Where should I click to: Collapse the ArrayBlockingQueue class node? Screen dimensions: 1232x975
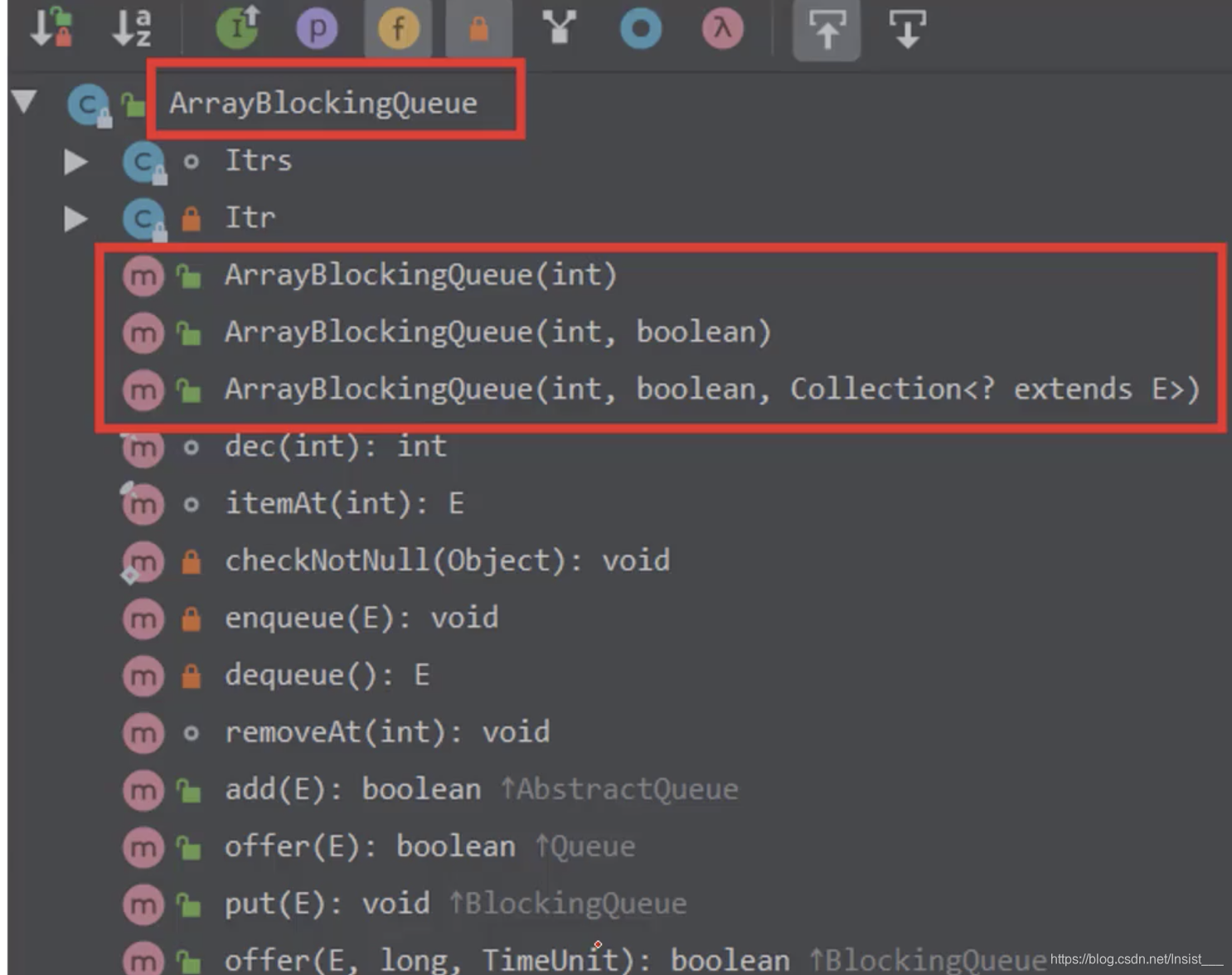point(24,102)
